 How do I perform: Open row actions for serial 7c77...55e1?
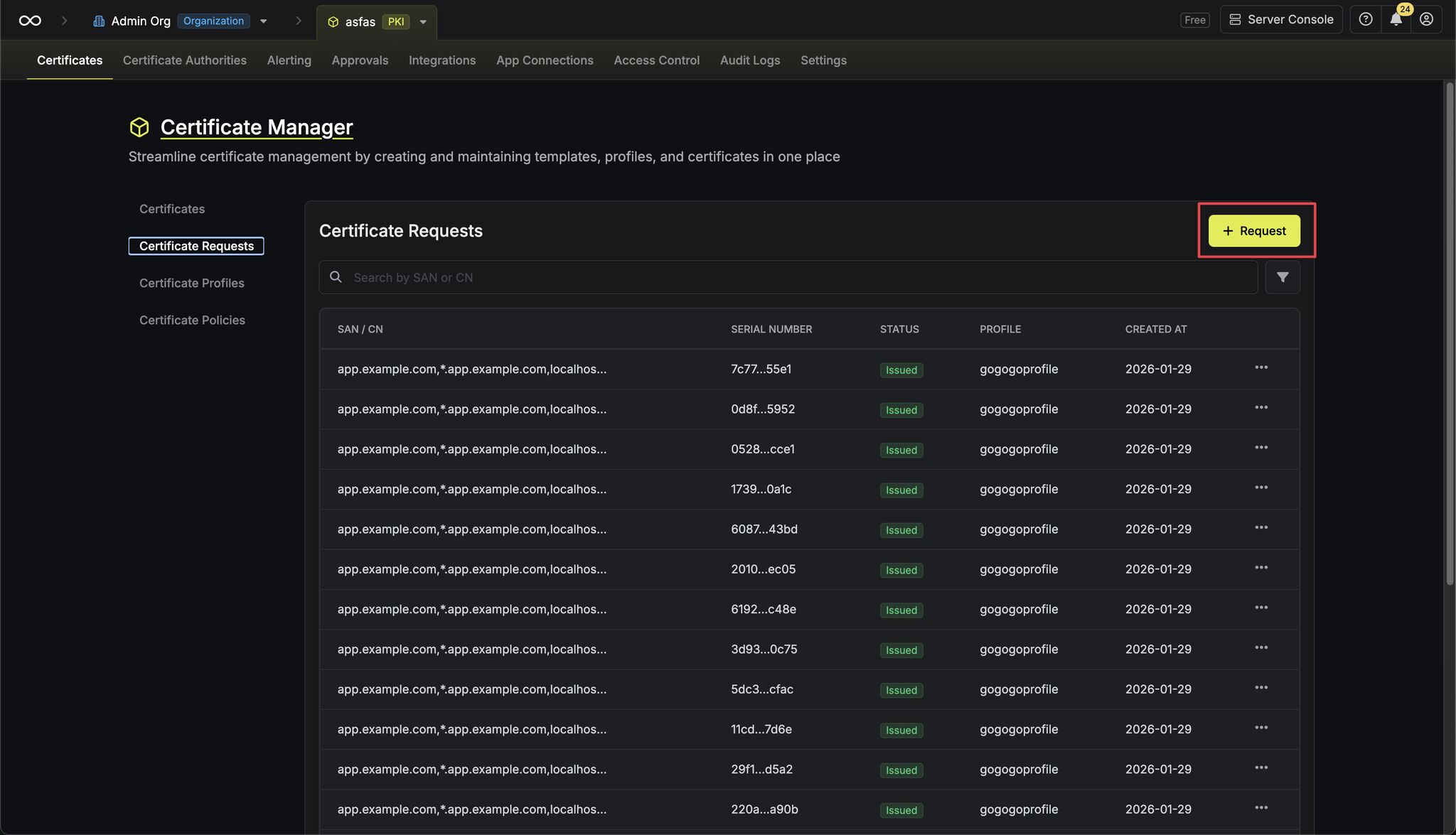point(1260,368)
